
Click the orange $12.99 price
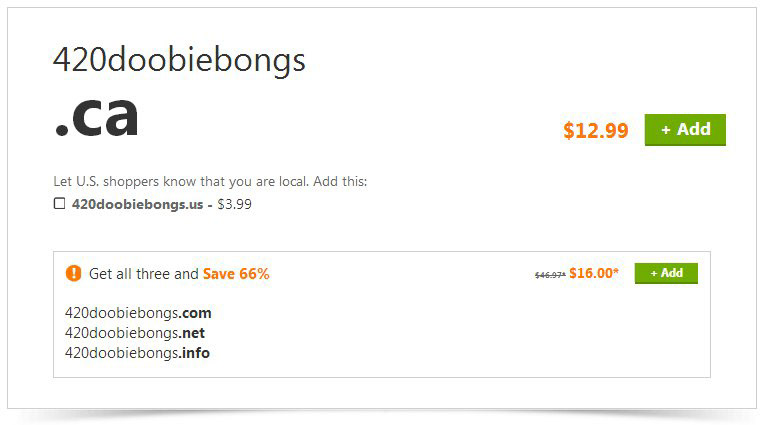click(x=596, y=130)
